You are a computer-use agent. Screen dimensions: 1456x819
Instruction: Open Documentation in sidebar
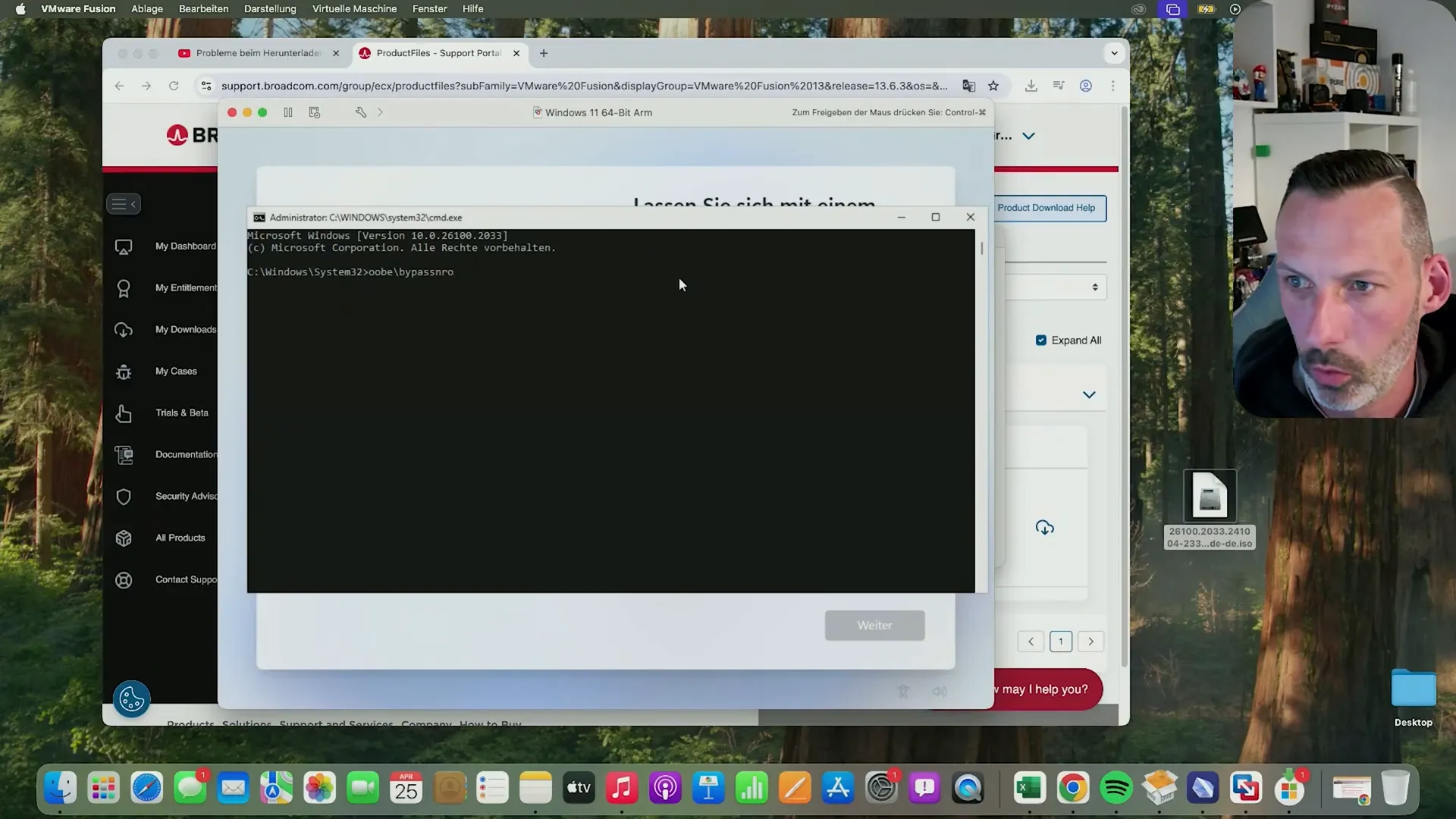coord(165,455)
